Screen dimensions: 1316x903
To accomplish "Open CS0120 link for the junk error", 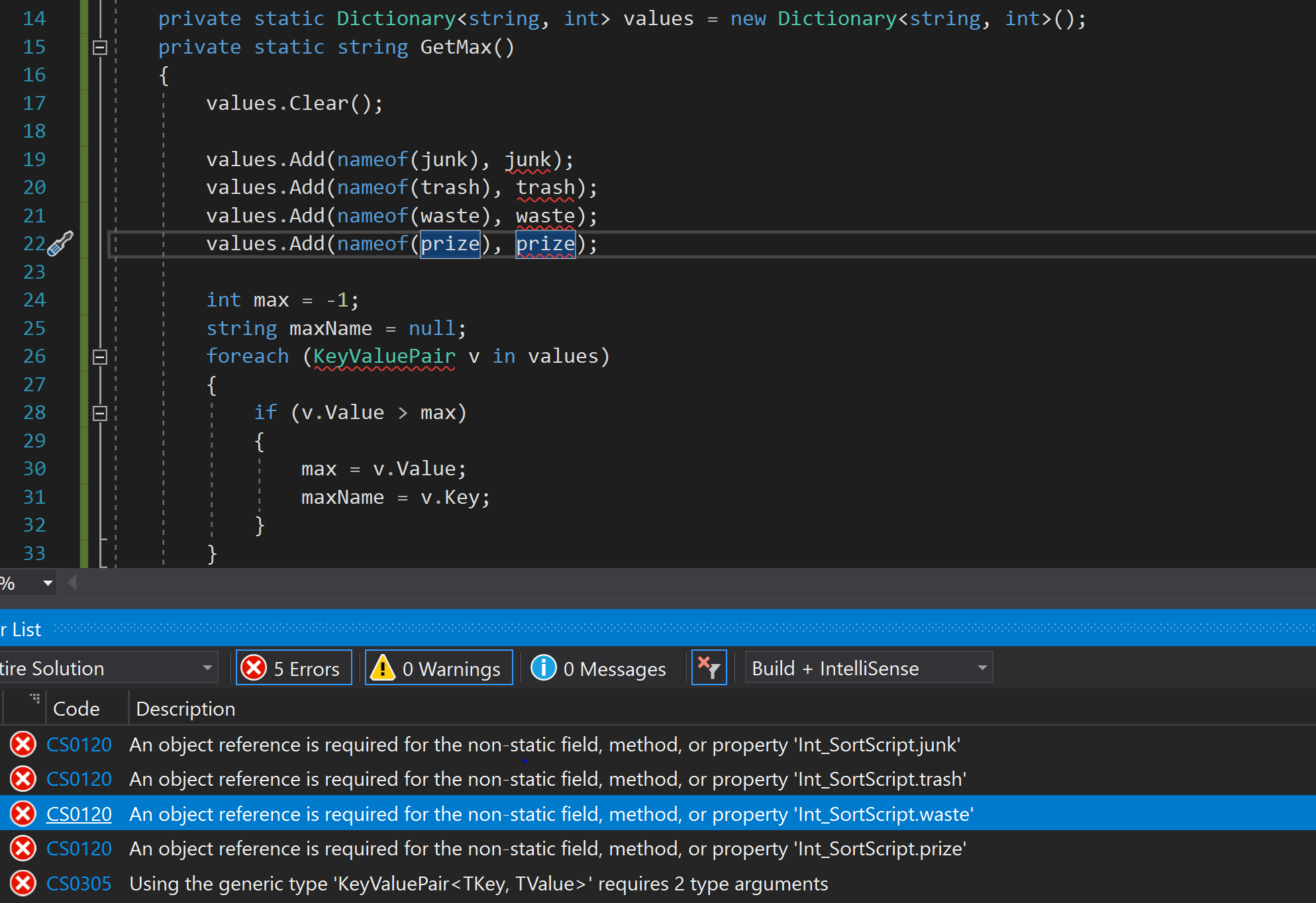I will pyautogui.click(x=79, y=745).
